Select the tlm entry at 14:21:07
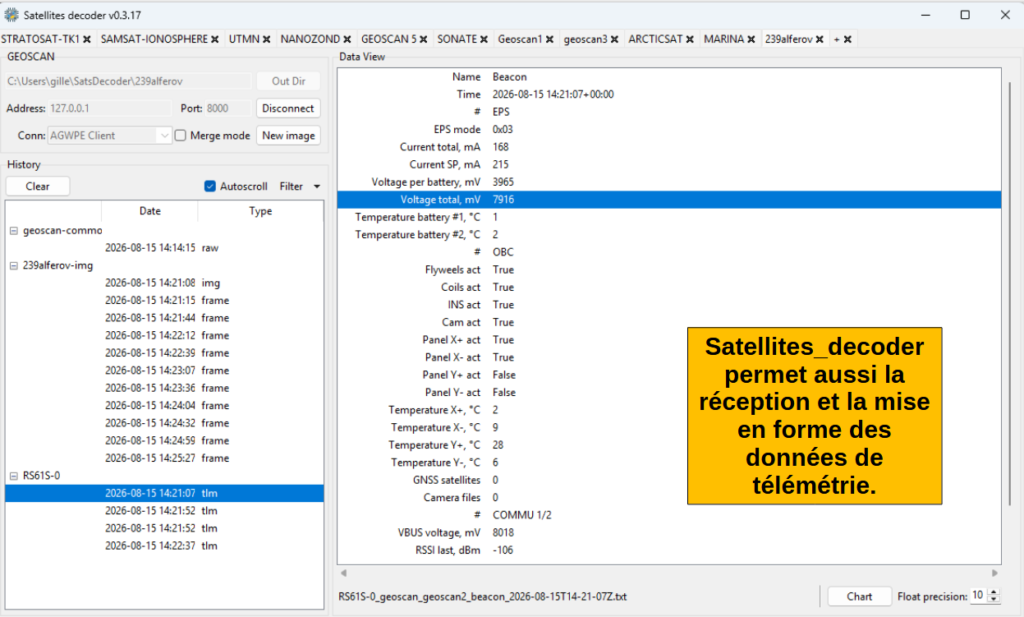Viewport: 1024px width, 617px height. (164, 493)
